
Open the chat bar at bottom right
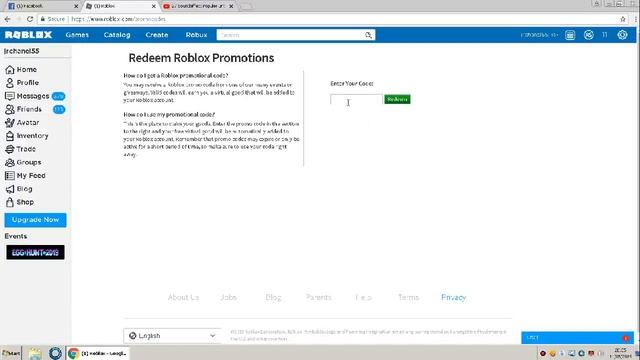[x=577, y=338]
